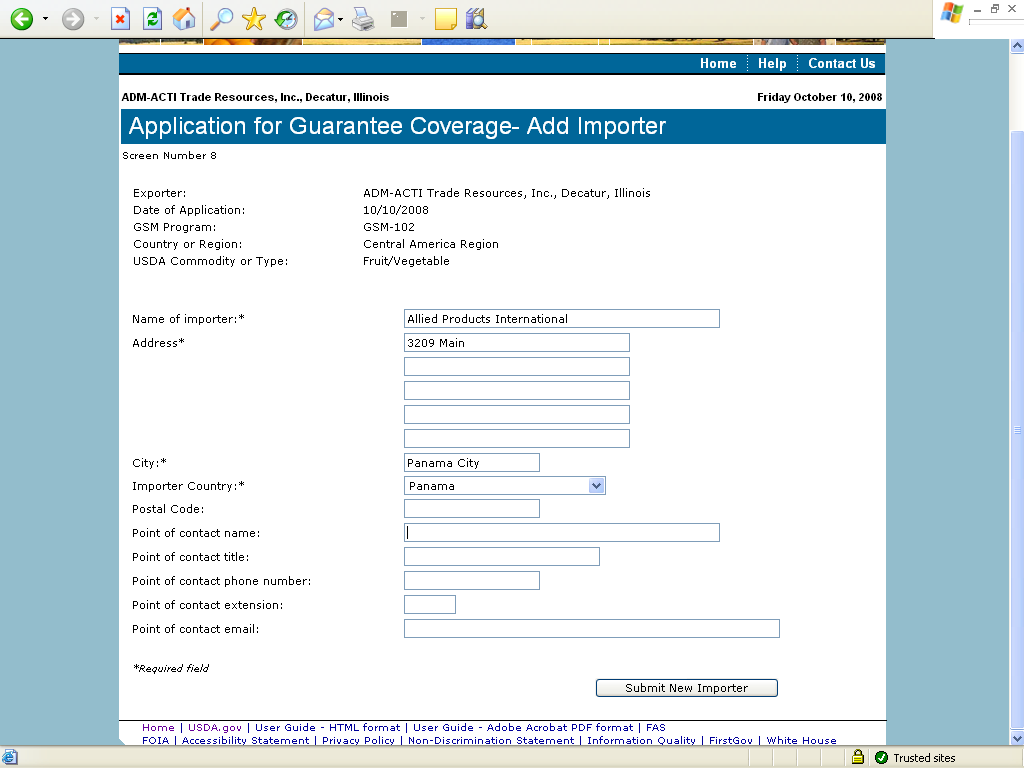Click the Name of importer field
1024x768 pixels.
[x=562, y=319]
